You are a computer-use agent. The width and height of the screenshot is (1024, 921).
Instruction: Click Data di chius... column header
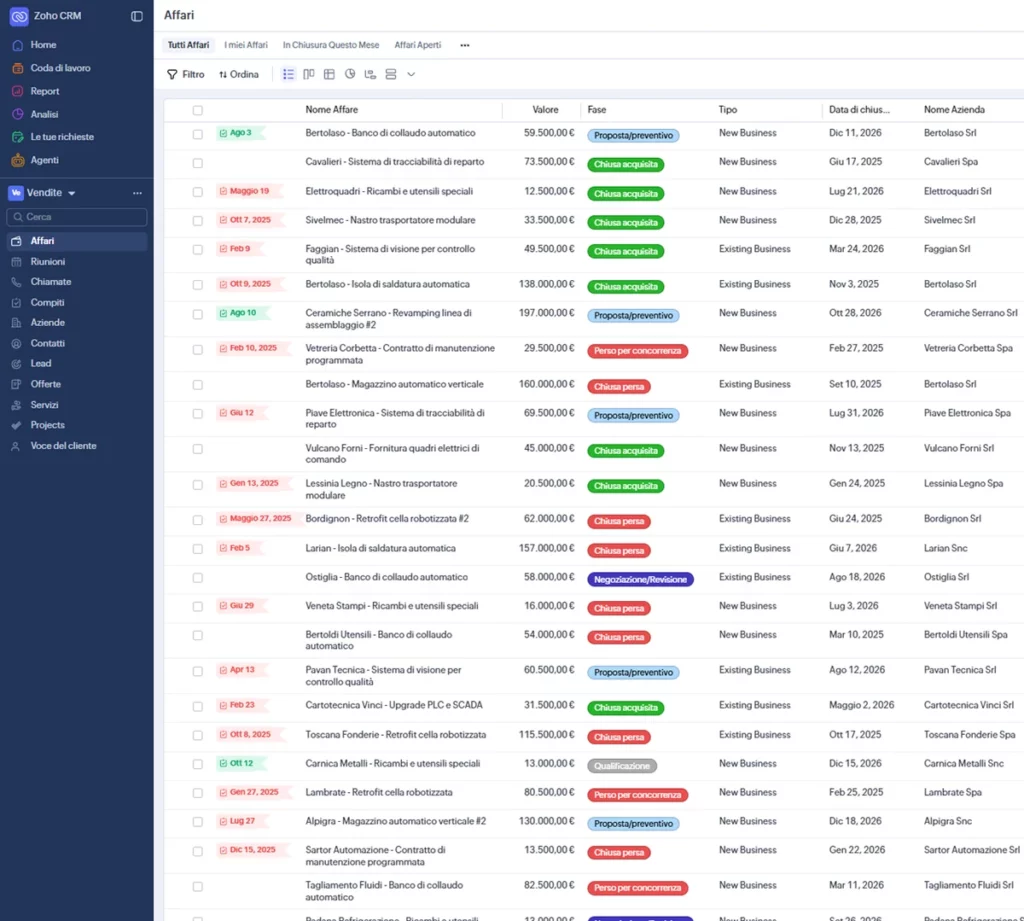(859, 110)
